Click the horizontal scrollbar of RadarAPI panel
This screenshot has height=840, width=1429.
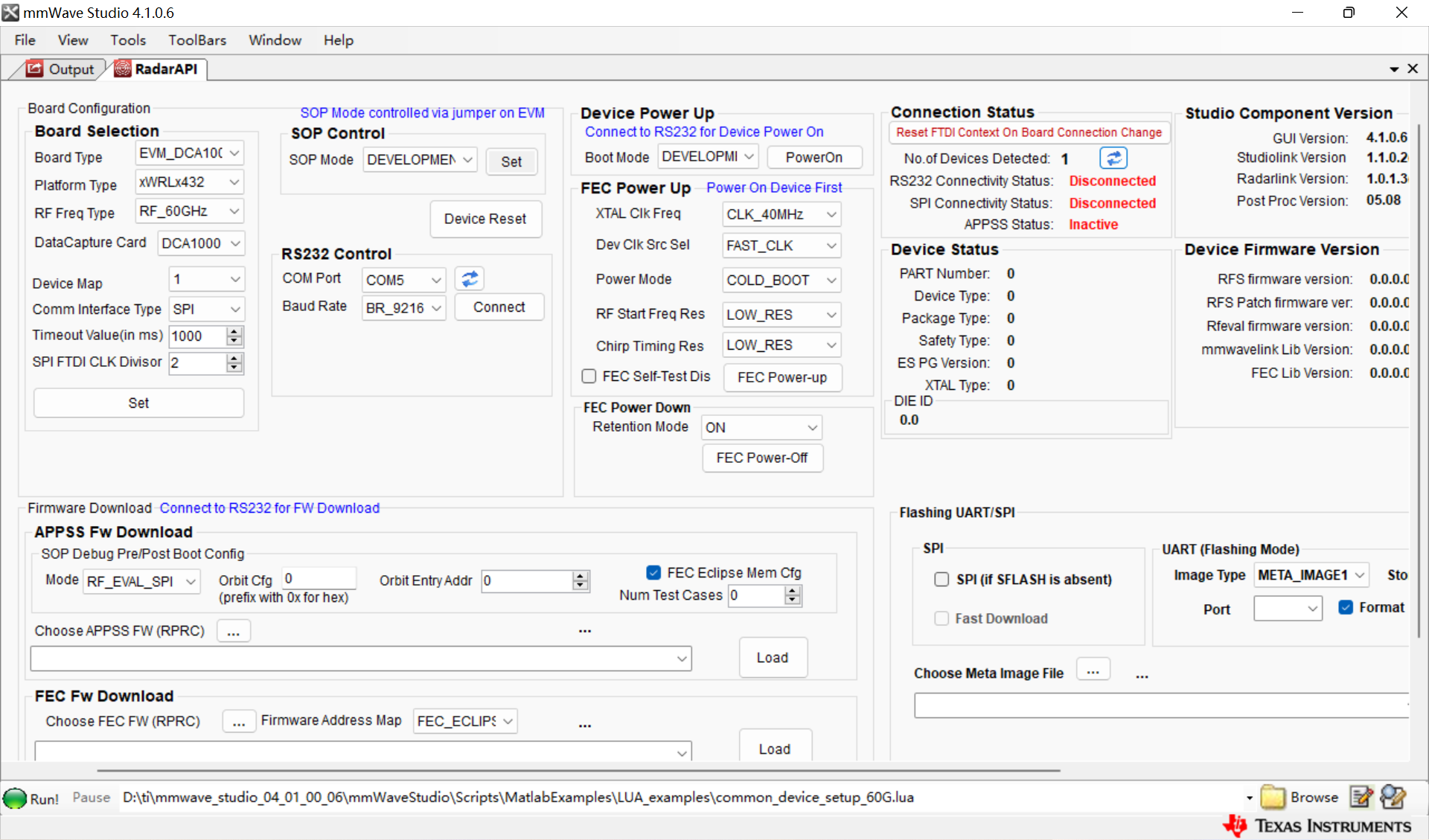click(578, 771)
